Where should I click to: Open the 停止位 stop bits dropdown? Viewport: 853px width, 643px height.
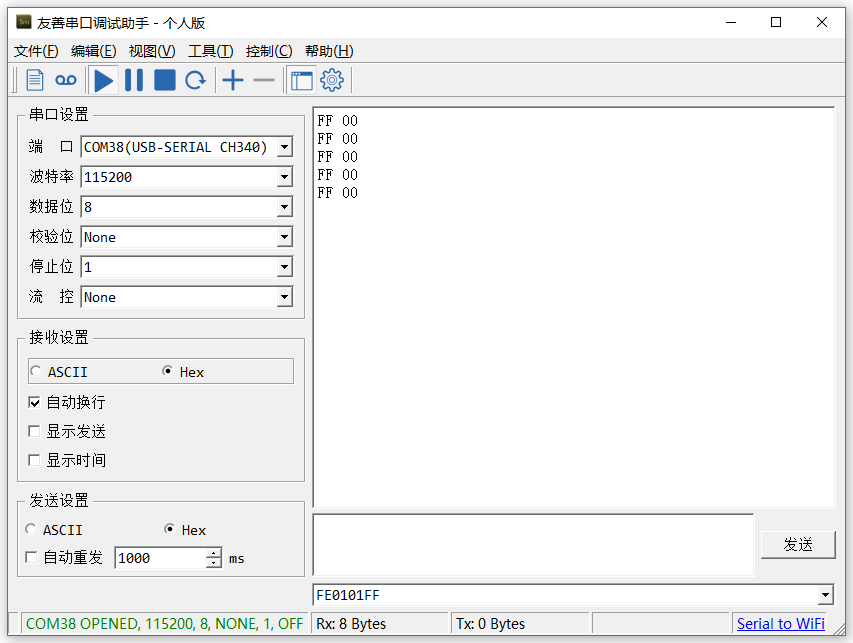point(285,267)
